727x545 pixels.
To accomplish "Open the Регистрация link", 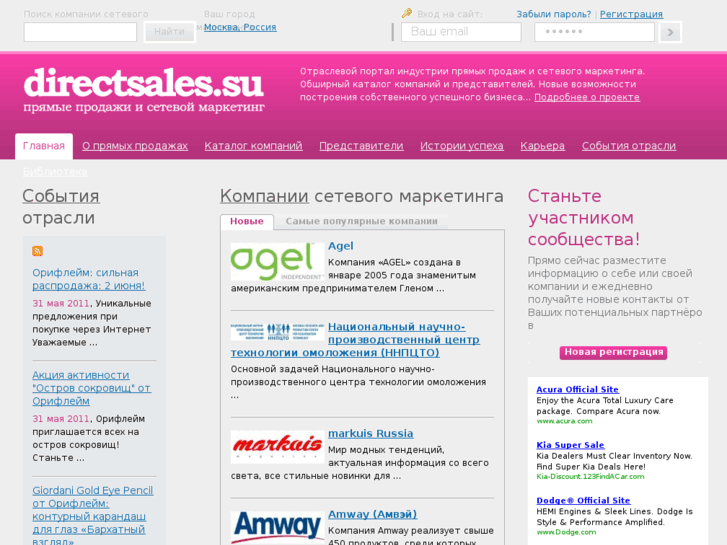I will click(x=631, y=14).
